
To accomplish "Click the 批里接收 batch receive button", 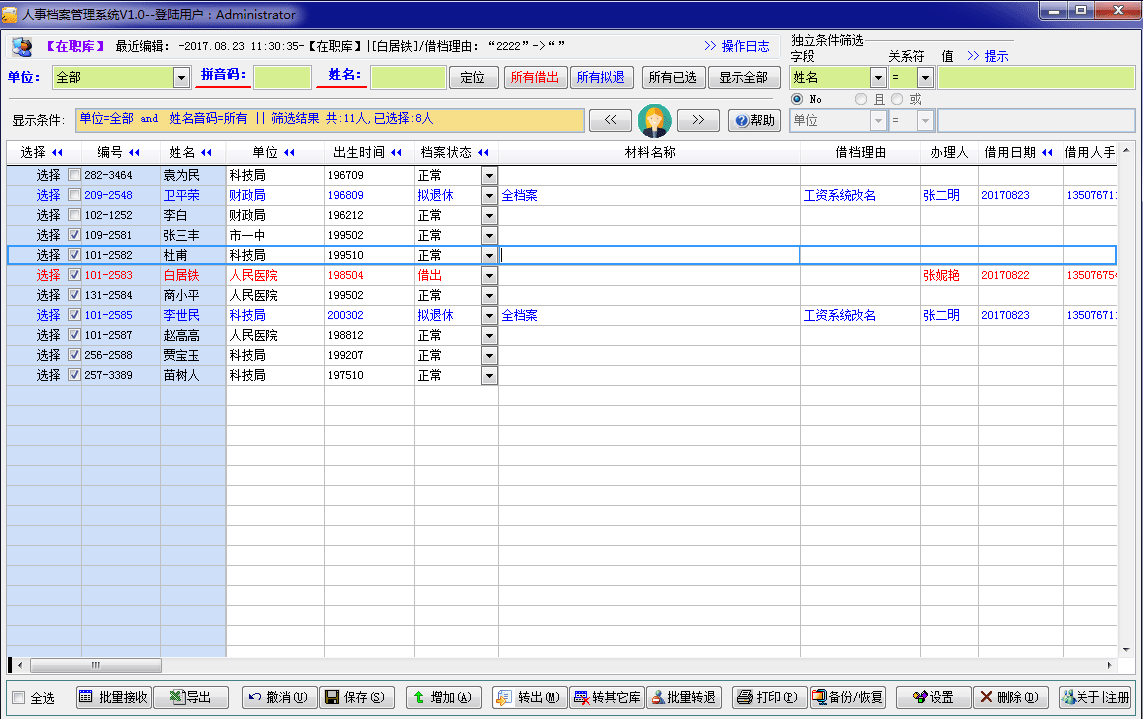I will tap(114, 697).
